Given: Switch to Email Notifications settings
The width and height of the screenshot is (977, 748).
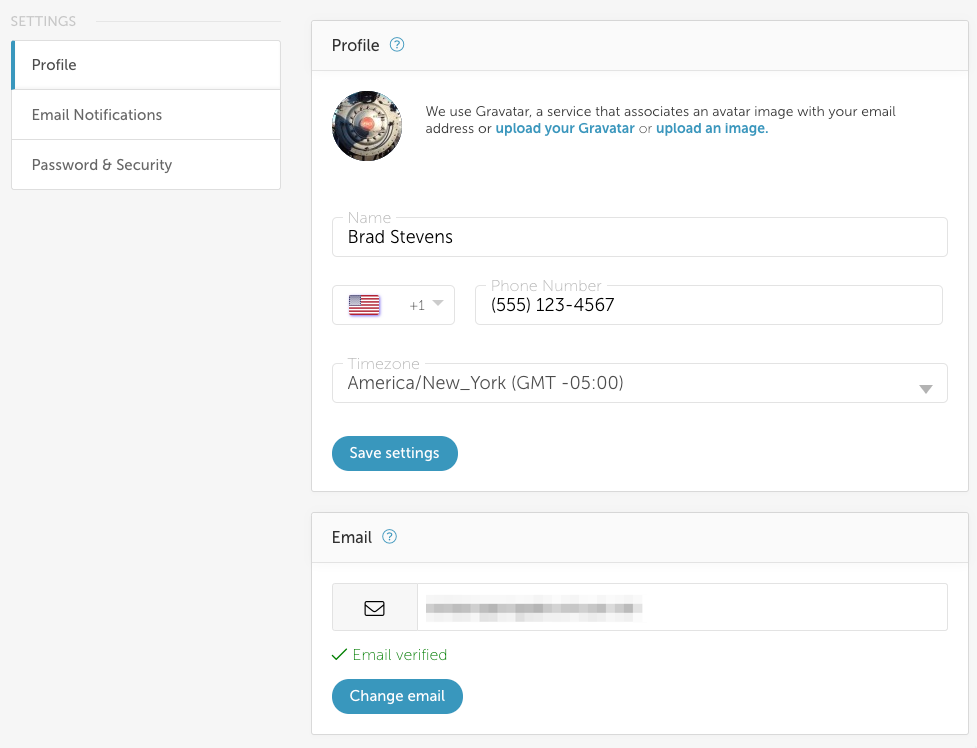Looking at the screenshot, I should coord(146,115).
